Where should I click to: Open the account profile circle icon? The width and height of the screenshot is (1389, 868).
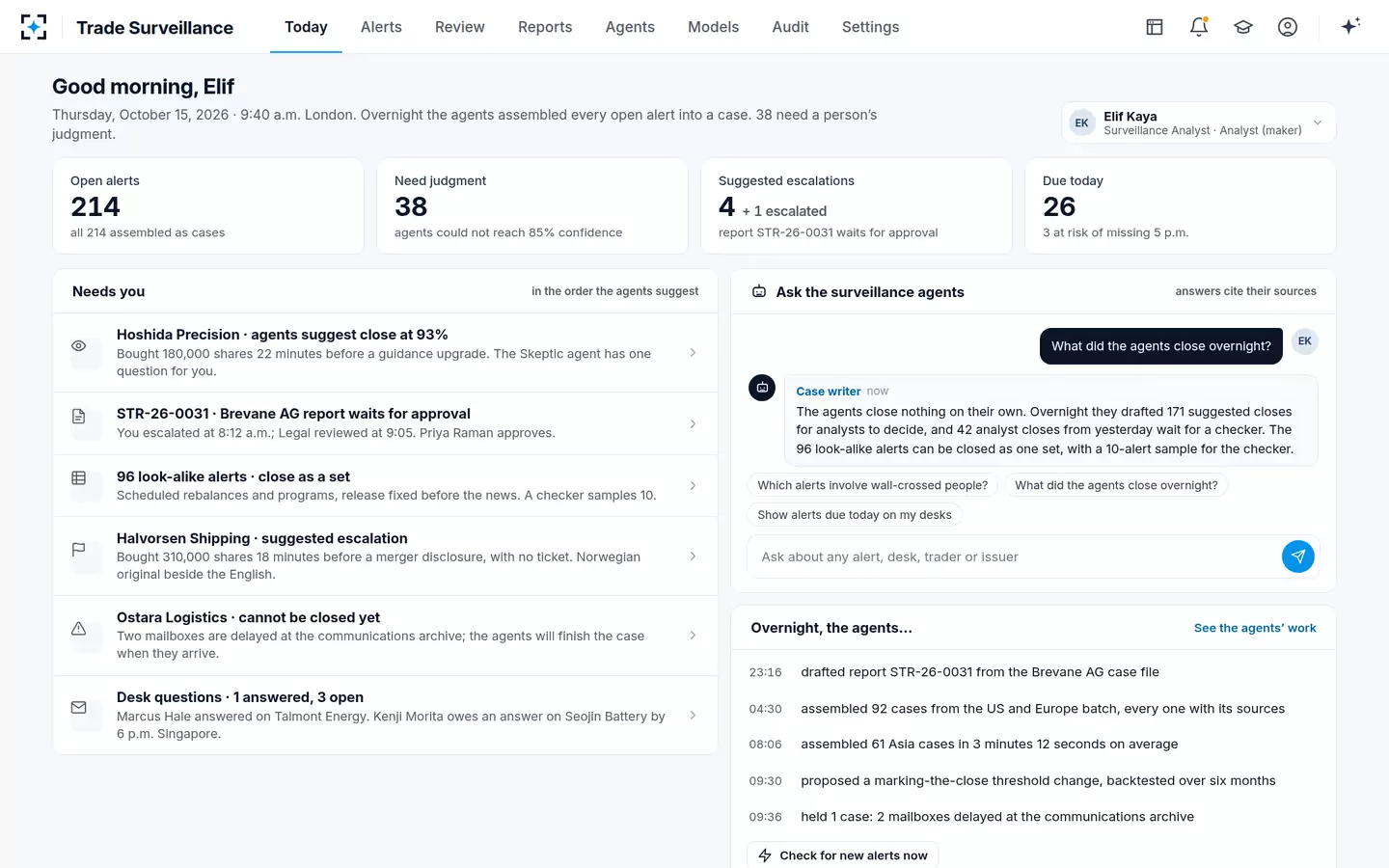pyautogui.click(x=1288, y=27)
